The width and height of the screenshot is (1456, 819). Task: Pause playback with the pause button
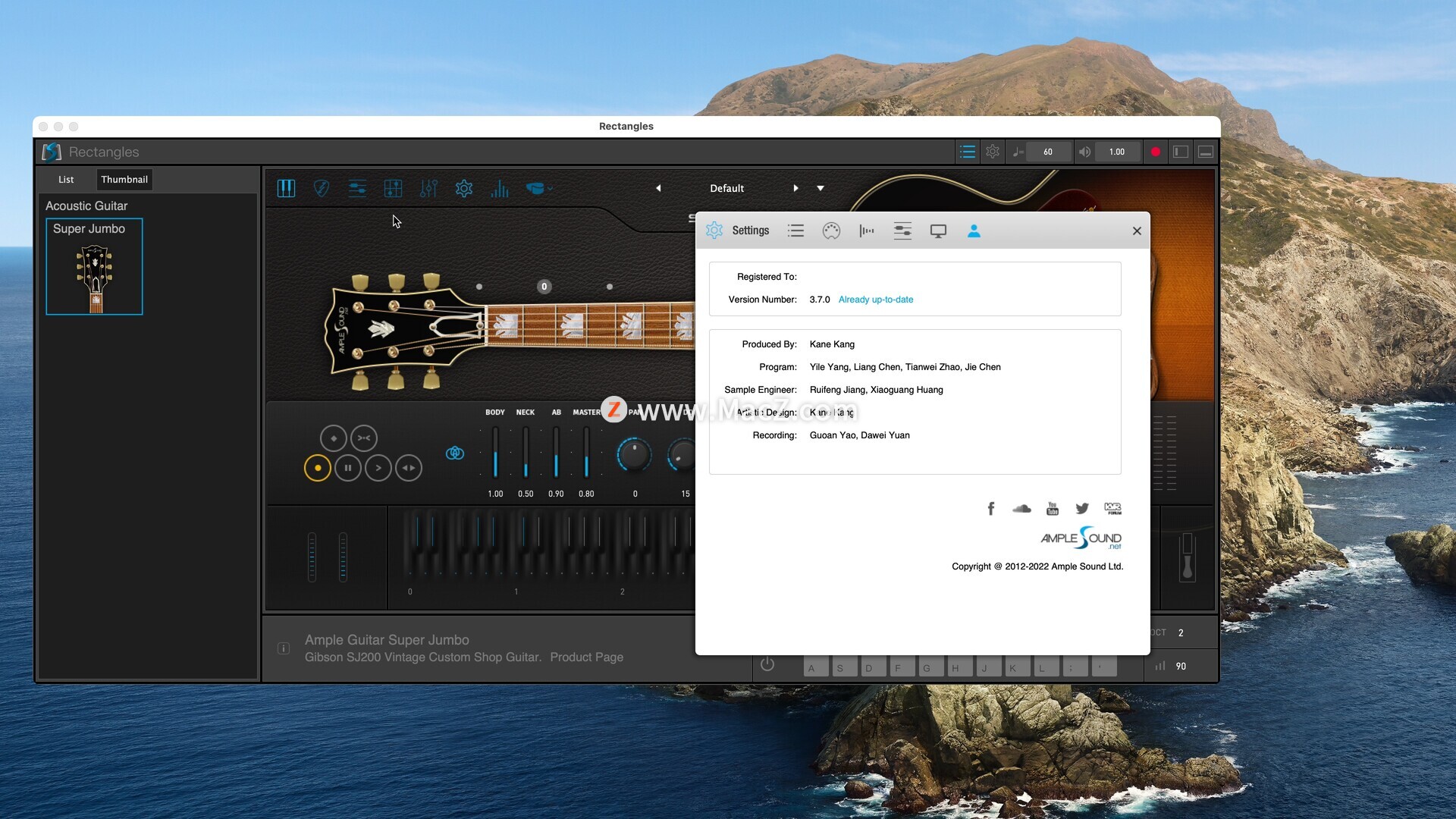[348, 468]
